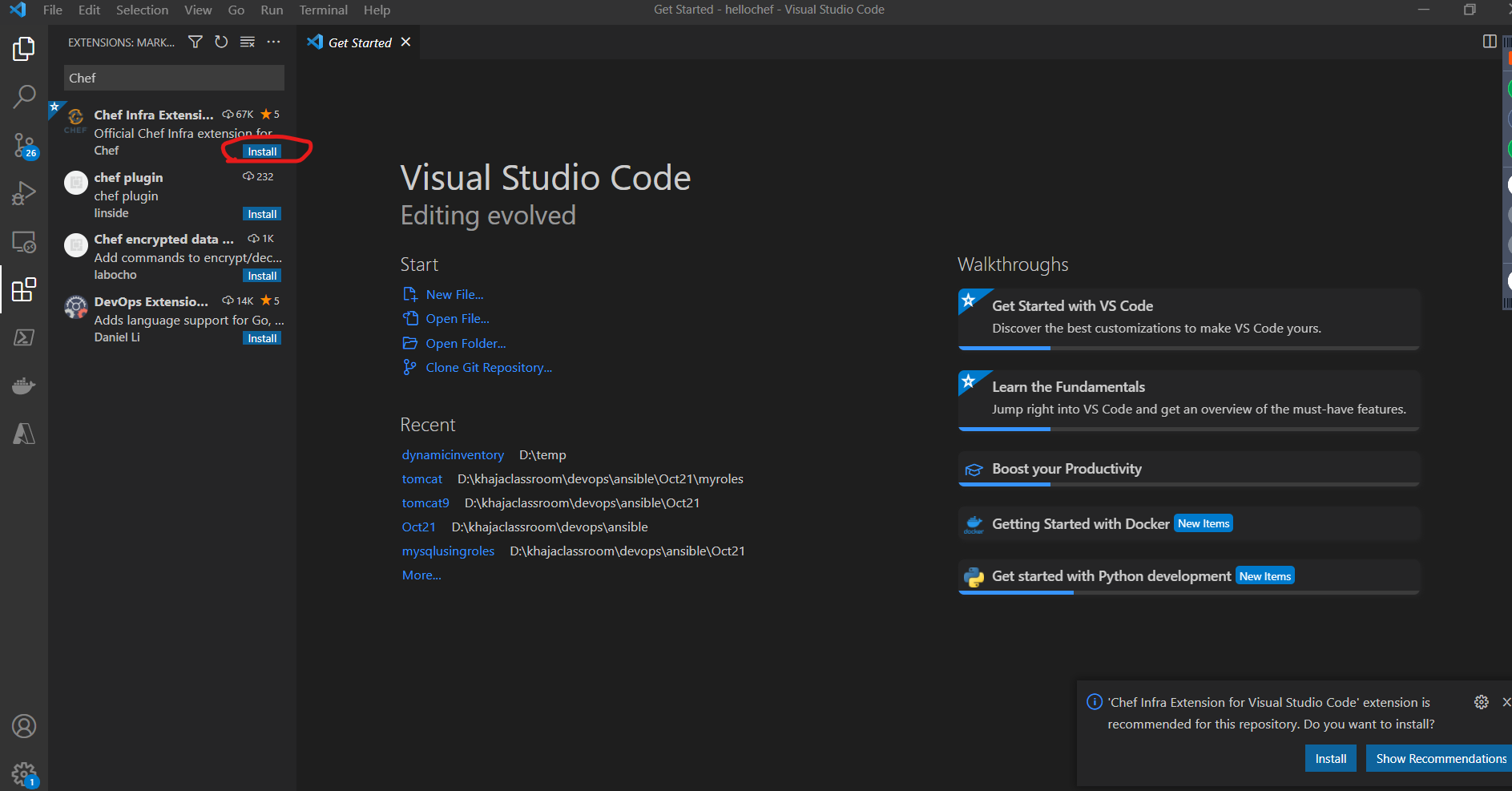Open notification gear settings icon
This screenshot has height=791, width=1512.
tap(1482, 702)
